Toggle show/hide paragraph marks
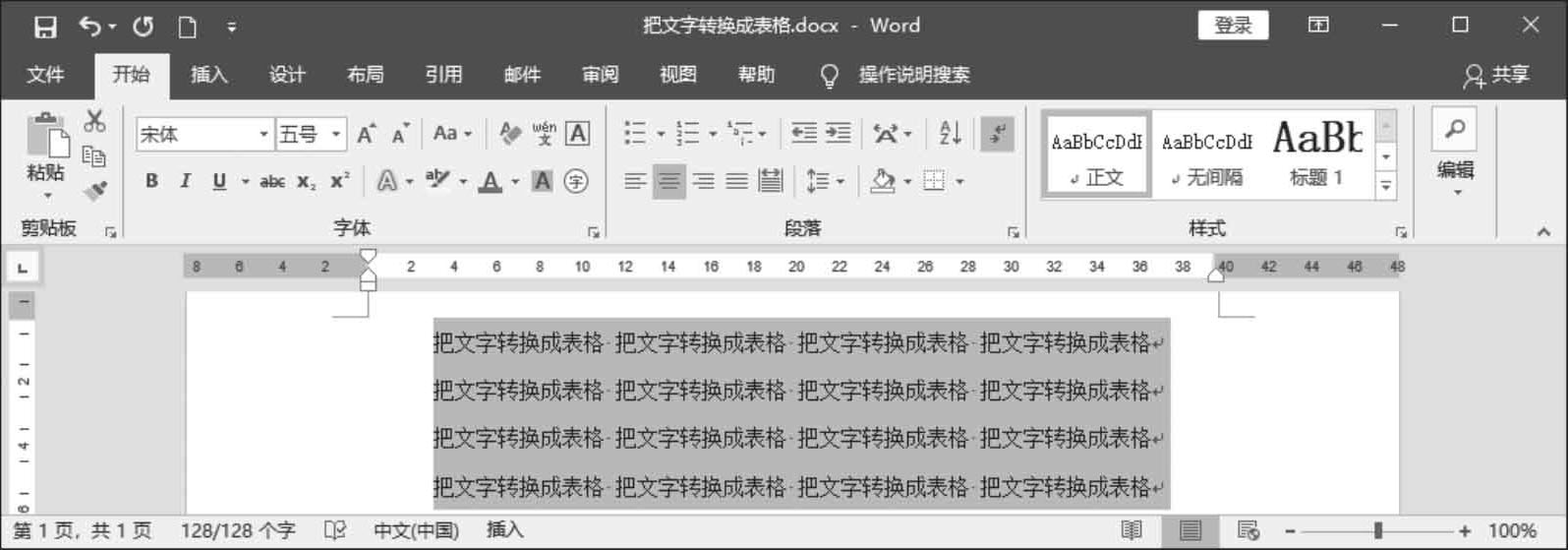The image size is (1568, 550). (x=997, y=133)
